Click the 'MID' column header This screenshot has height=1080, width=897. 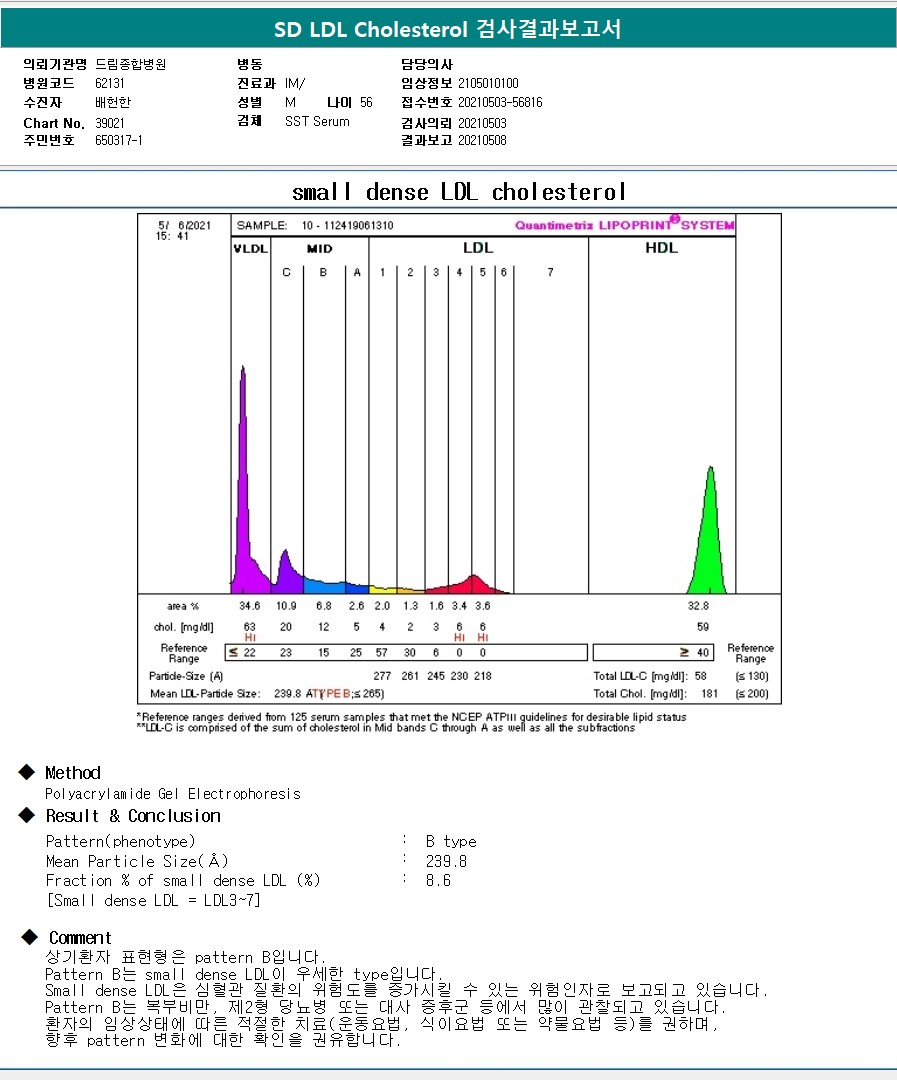coord(319,249)
